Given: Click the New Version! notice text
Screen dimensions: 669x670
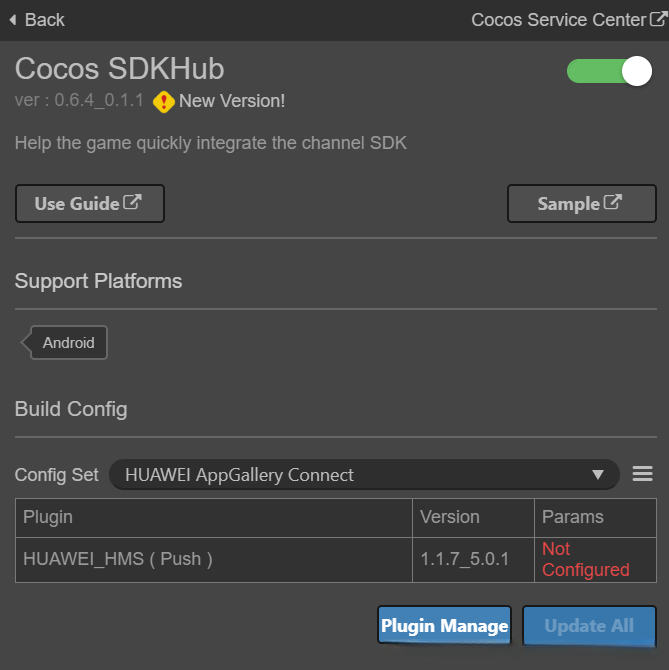Looking at the screenshot, I should click(x=232, y=101).
